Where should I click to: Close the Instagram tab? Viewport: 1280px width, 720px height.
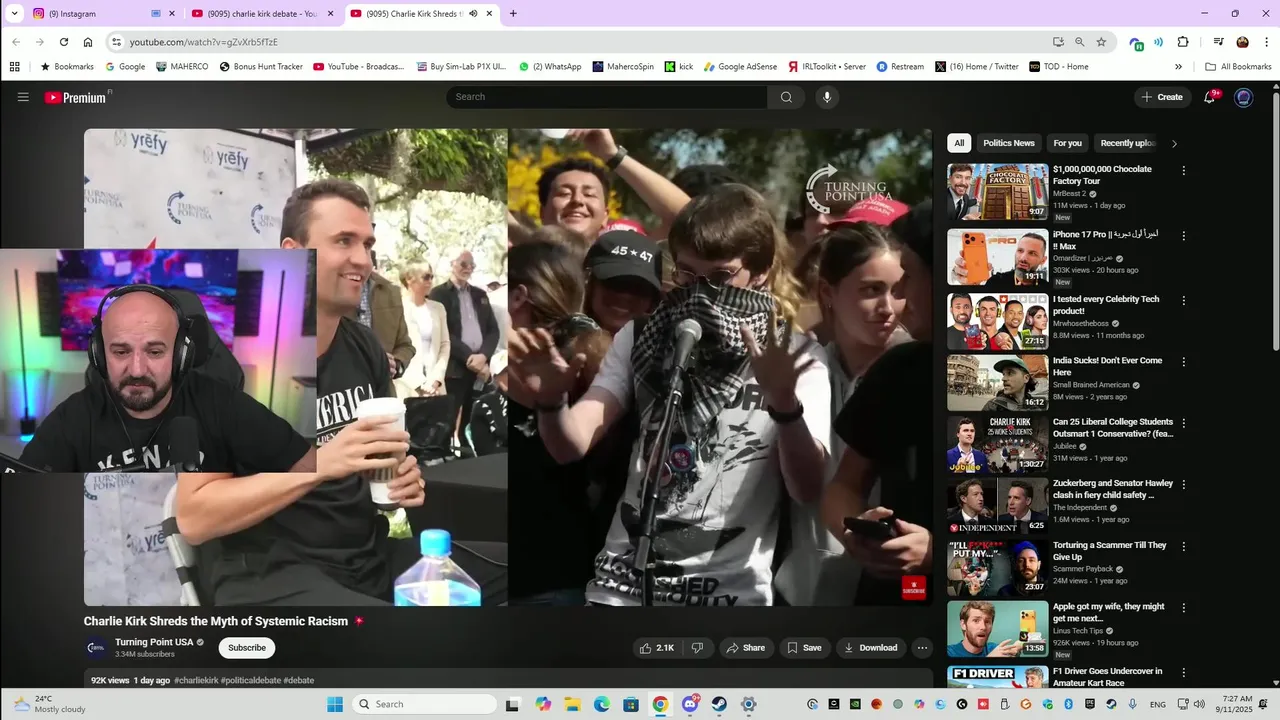point(172,14)
